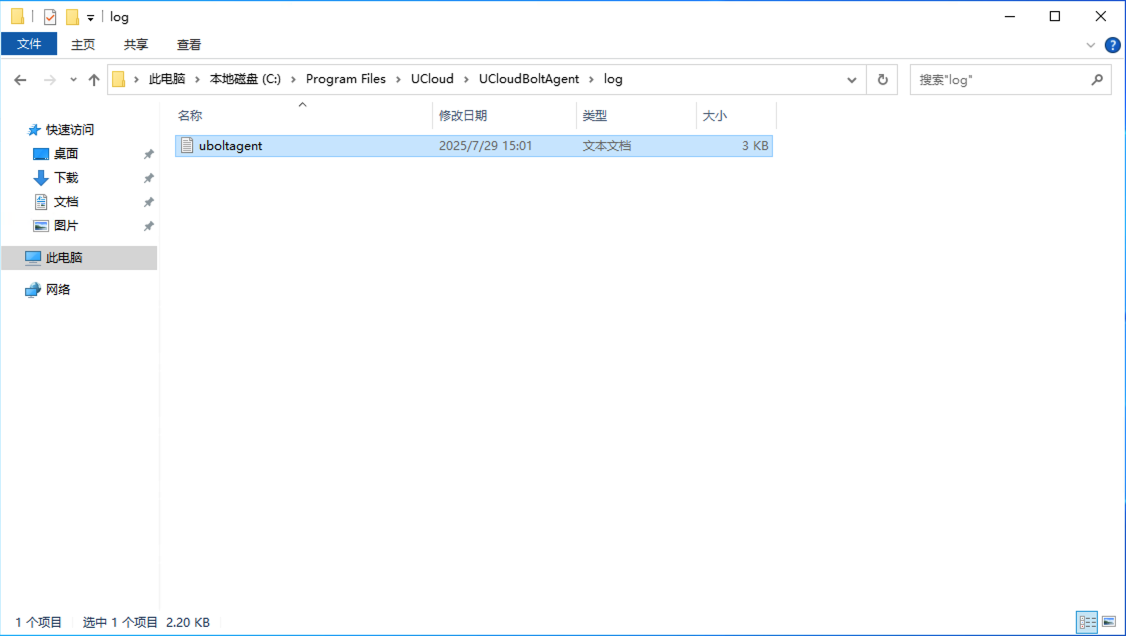Click in the 搜索"log" search field
The image size is (1126, 636).
coord(1000,80)
